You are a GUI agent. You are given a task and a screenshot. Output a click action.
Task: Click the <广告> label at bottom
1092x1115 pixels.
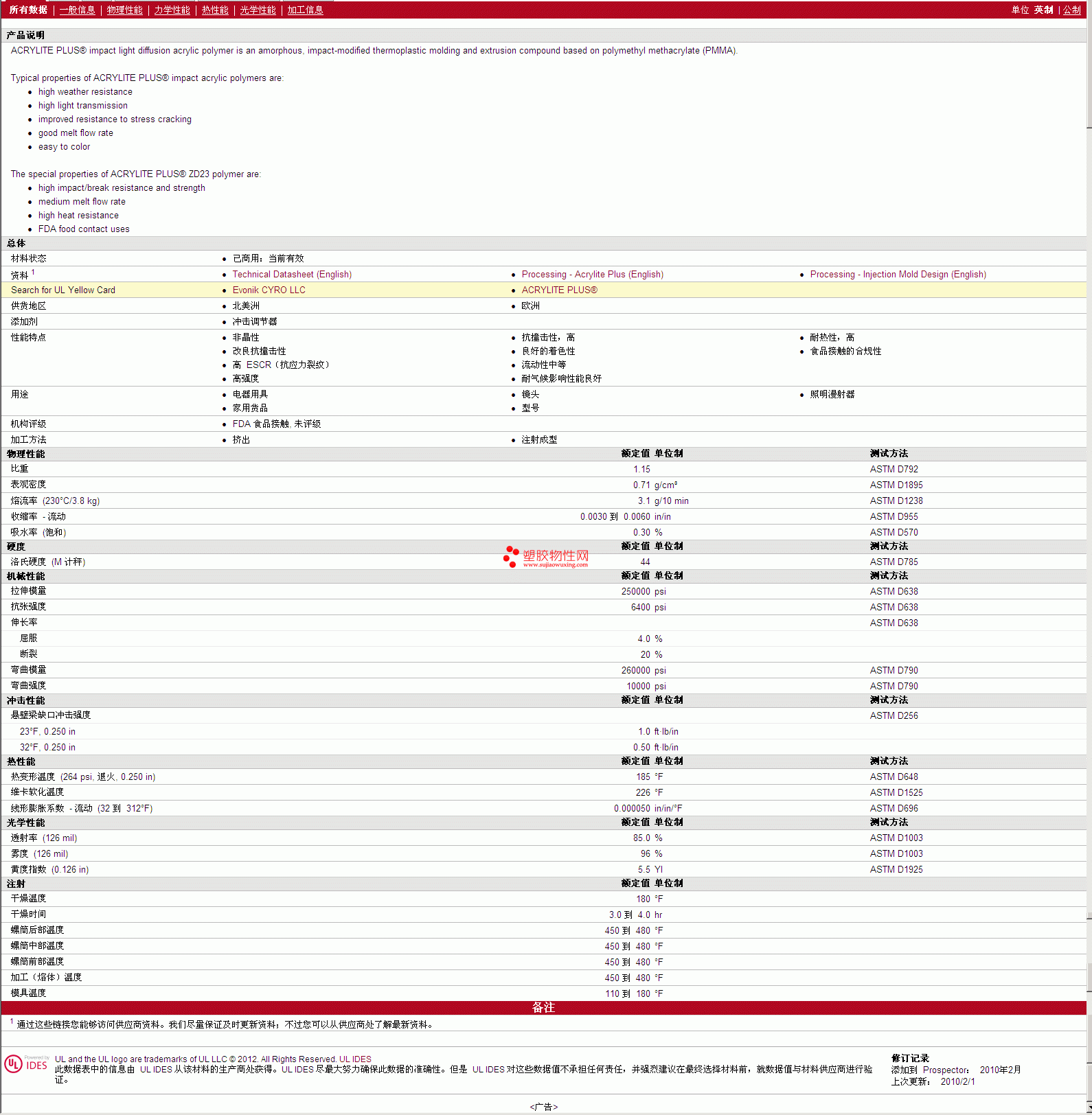543,1107
